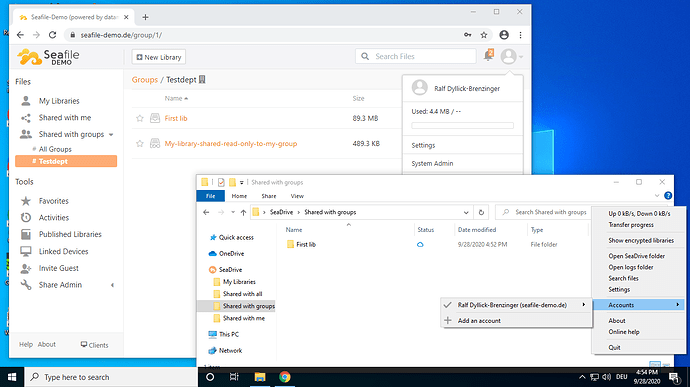Click the Type here to search box

pos(111,377)
